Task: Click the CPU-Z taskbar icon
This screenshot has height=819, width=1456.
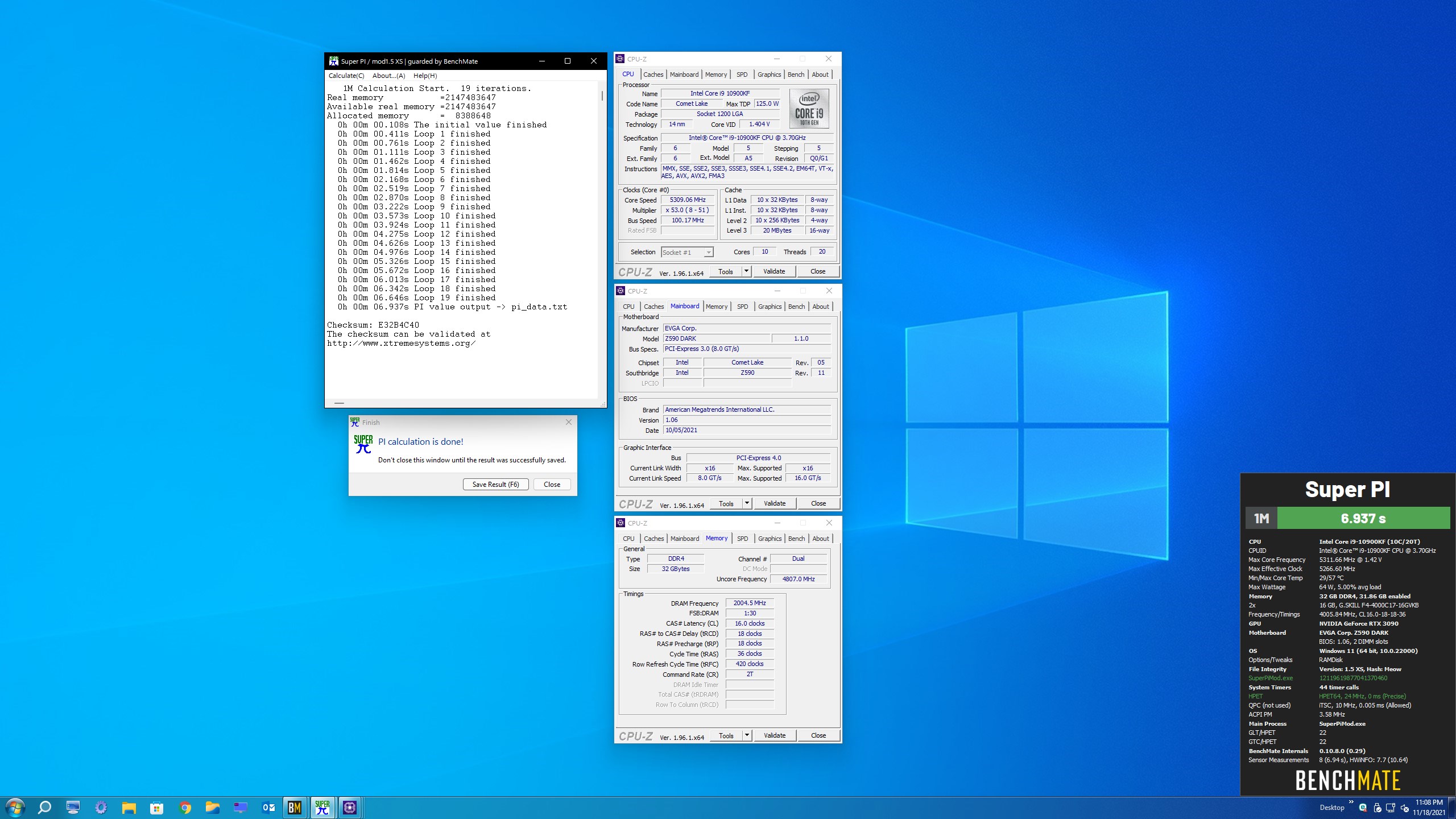Action: click(x=350, y=807)
